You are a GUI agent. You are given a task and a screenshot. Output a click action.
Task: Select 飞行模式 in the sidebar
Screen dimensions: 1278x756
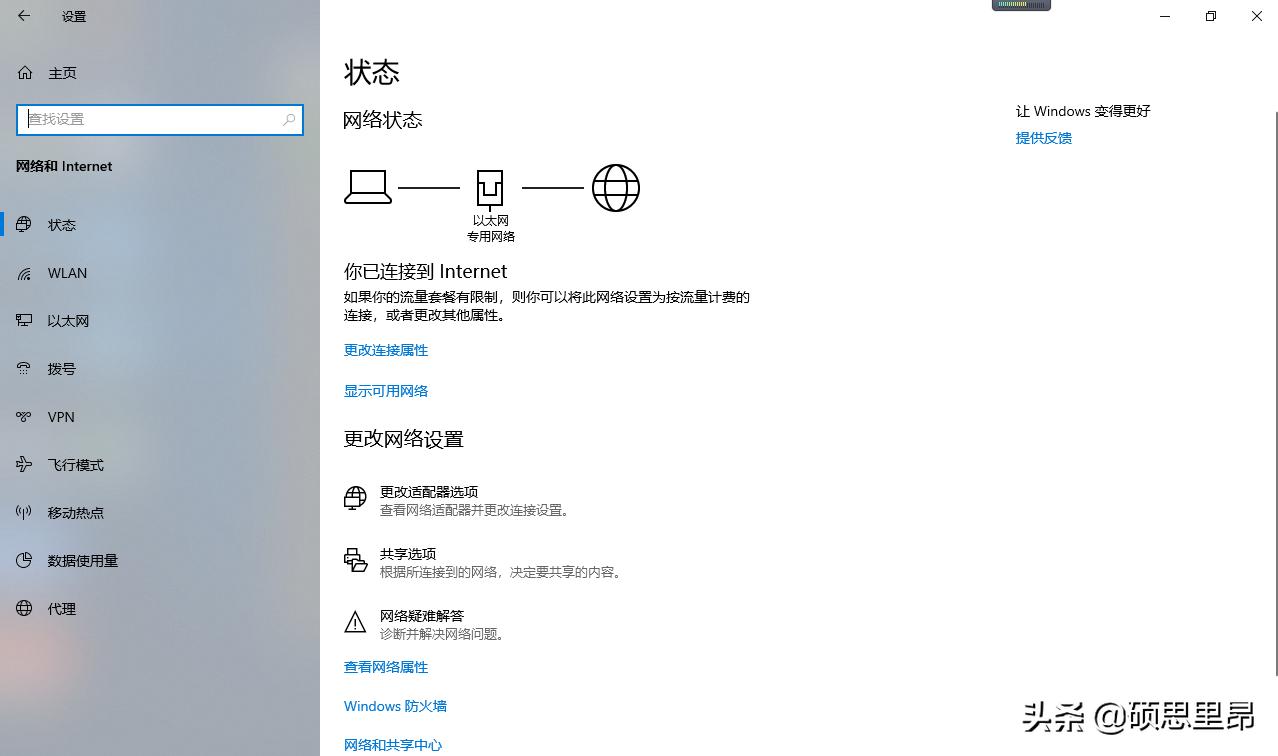pos(75,464)
